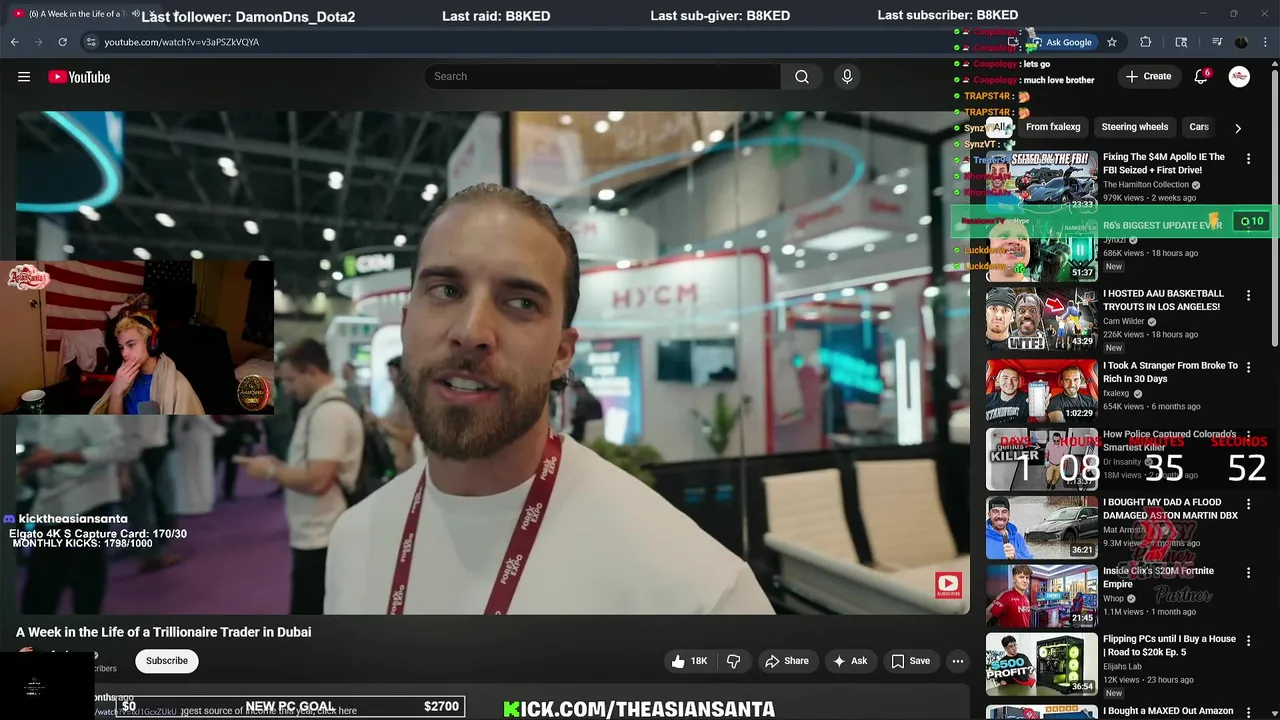Open options menu for Apollo IE video

pos(1248,159)
